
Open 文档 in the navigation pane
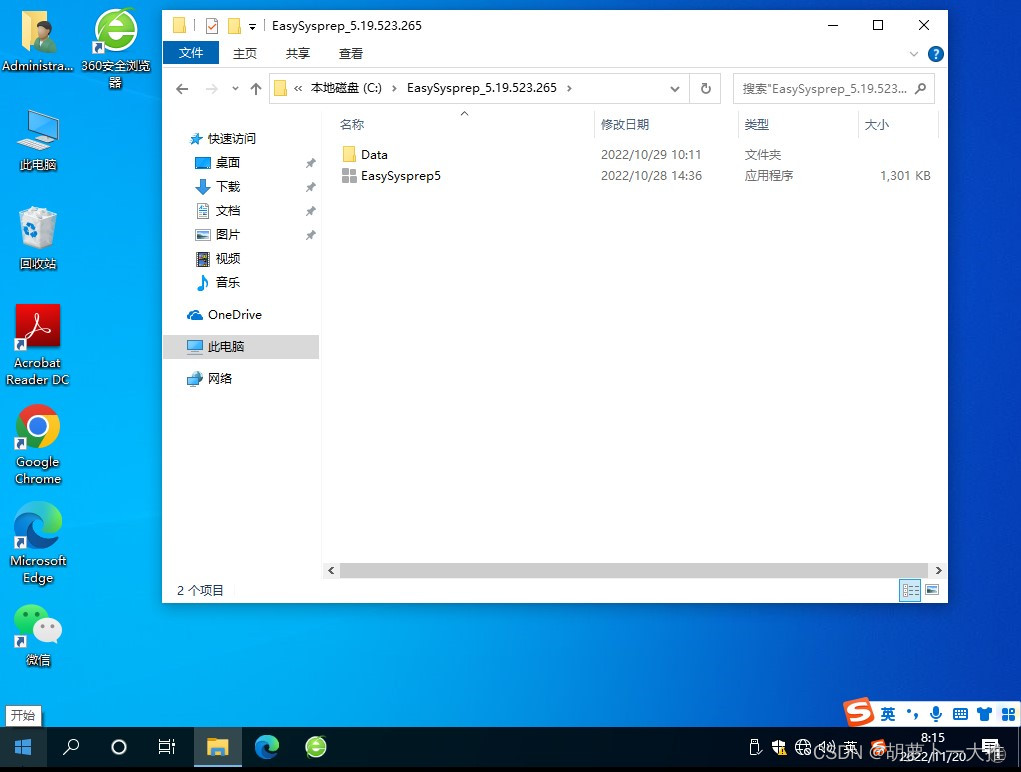click(228, 211)
